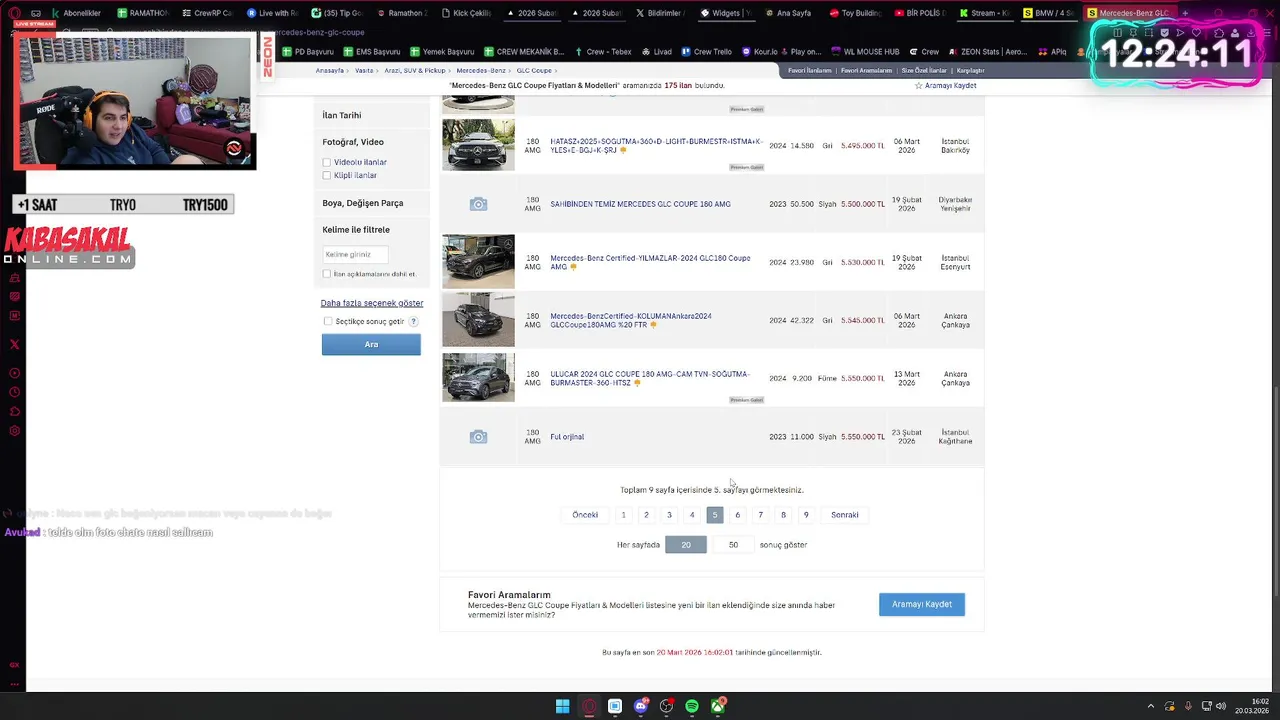Show 50 results per page
The height and width of the screenshot is (720, 1280).
click(733, 545)
